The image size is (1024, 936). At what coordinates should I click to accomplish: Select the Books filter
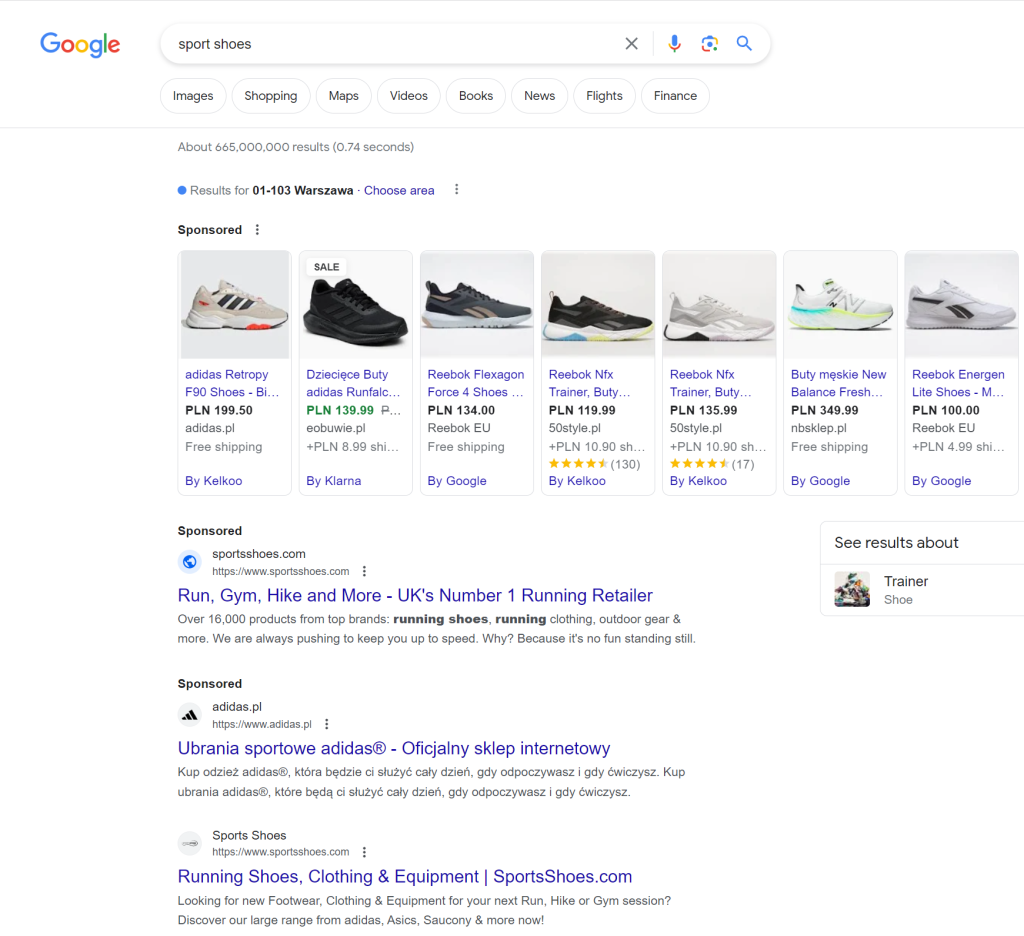pos(475,96)
